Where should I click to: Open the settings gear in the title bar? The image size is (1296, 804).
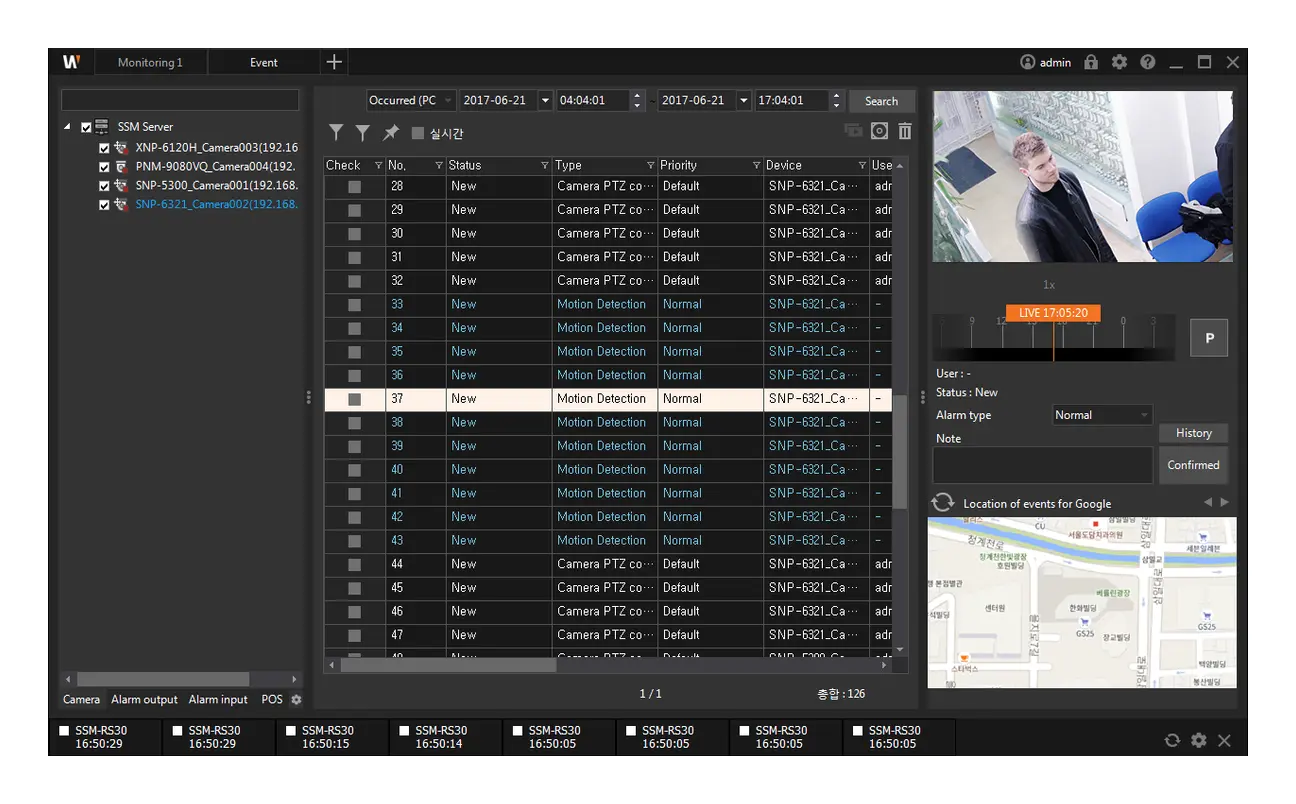[1119, 62]
